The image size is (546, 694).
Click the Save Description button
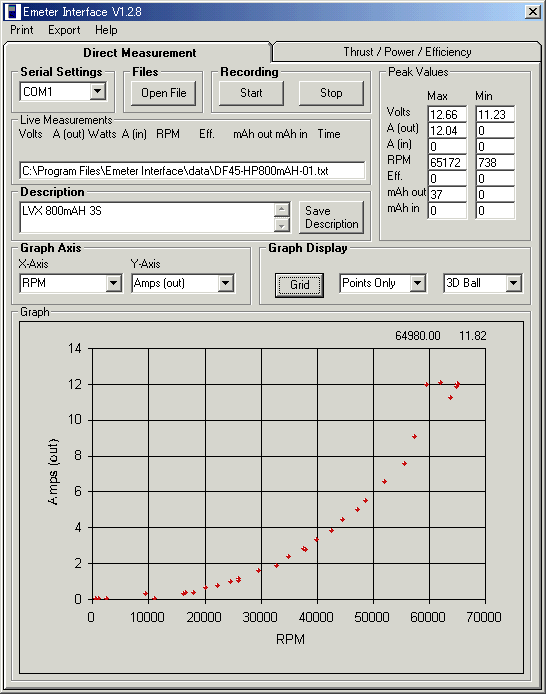(x=331, y=217)
